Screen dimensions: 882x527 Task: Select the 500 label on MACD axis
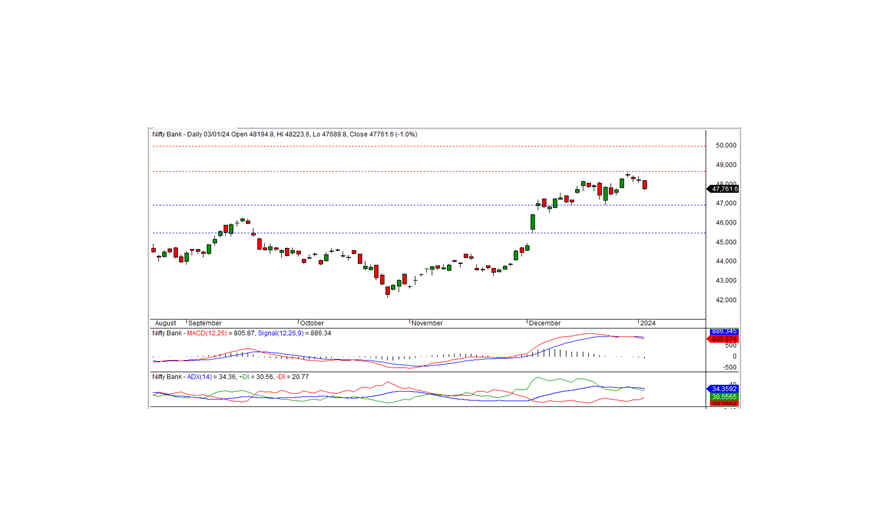click(x=731, y=346)
